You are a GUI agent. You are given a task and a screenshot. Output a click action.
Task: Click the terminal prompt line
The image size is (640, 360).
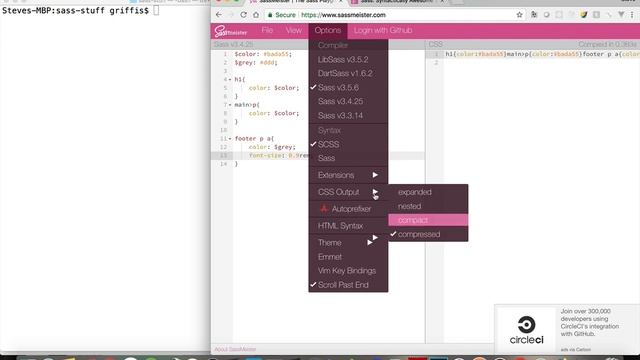point(80,11)
